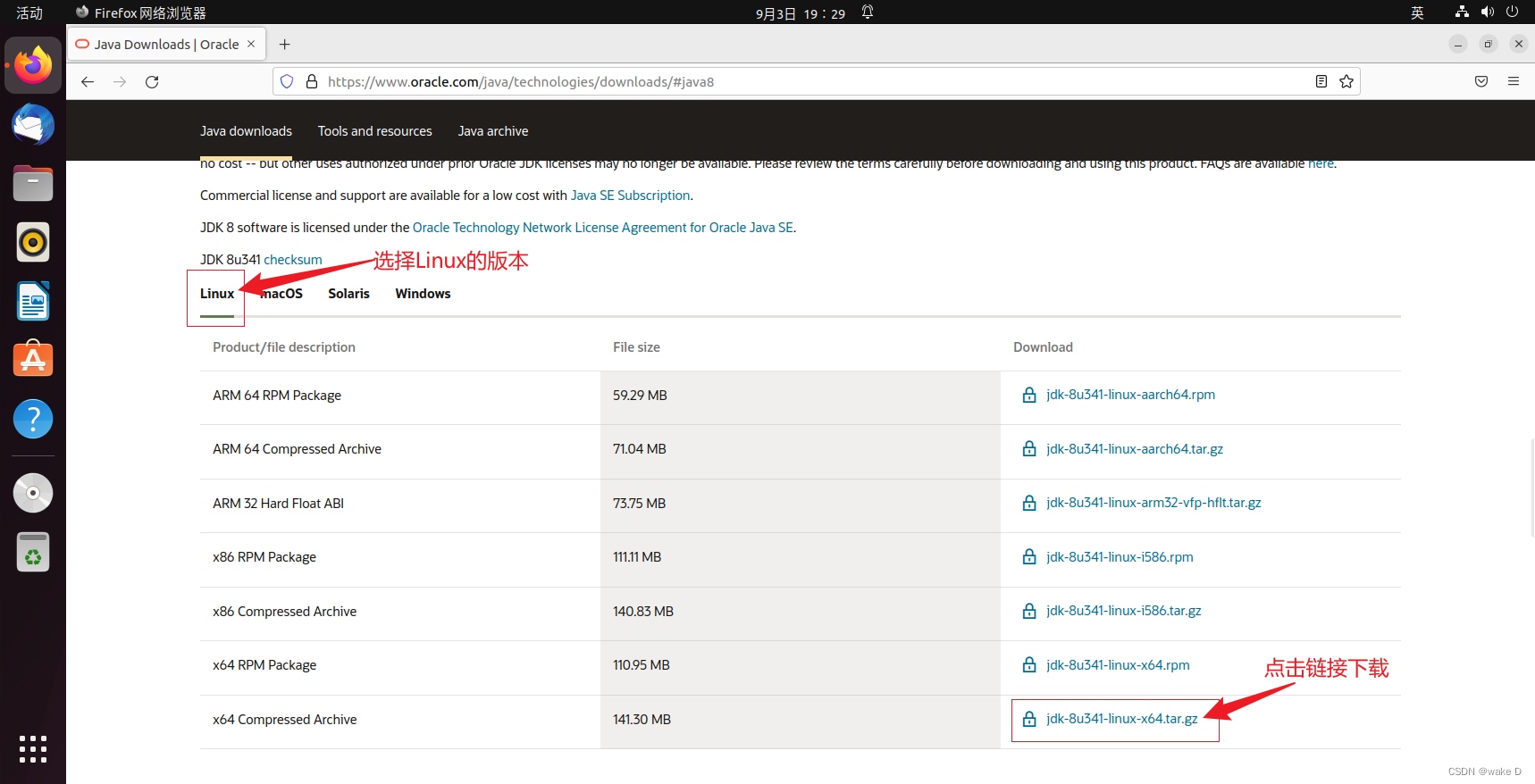Bookmark this page with the star
The height and width of the screenshot is (784, 1535).
click(1346, 81)
